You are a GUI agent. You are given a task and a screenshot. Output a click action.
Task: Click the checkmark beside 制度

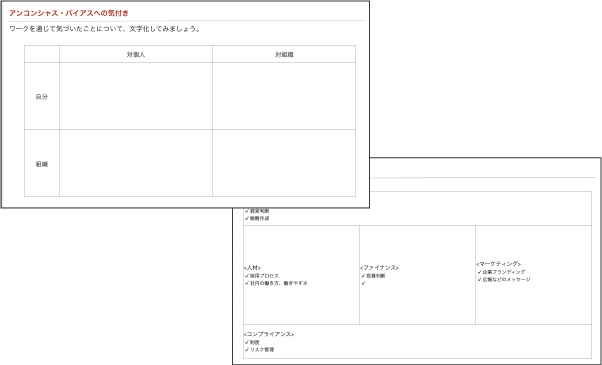(x=247, y=342)
